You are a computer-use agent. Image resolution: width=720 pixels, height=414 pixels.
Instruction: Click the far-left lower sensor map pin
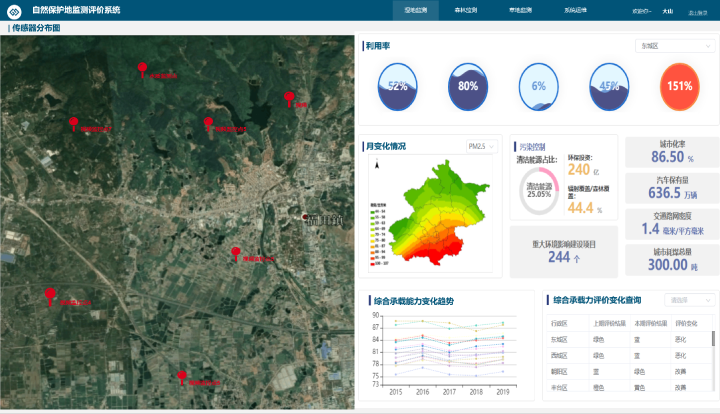tap(50, 294)
